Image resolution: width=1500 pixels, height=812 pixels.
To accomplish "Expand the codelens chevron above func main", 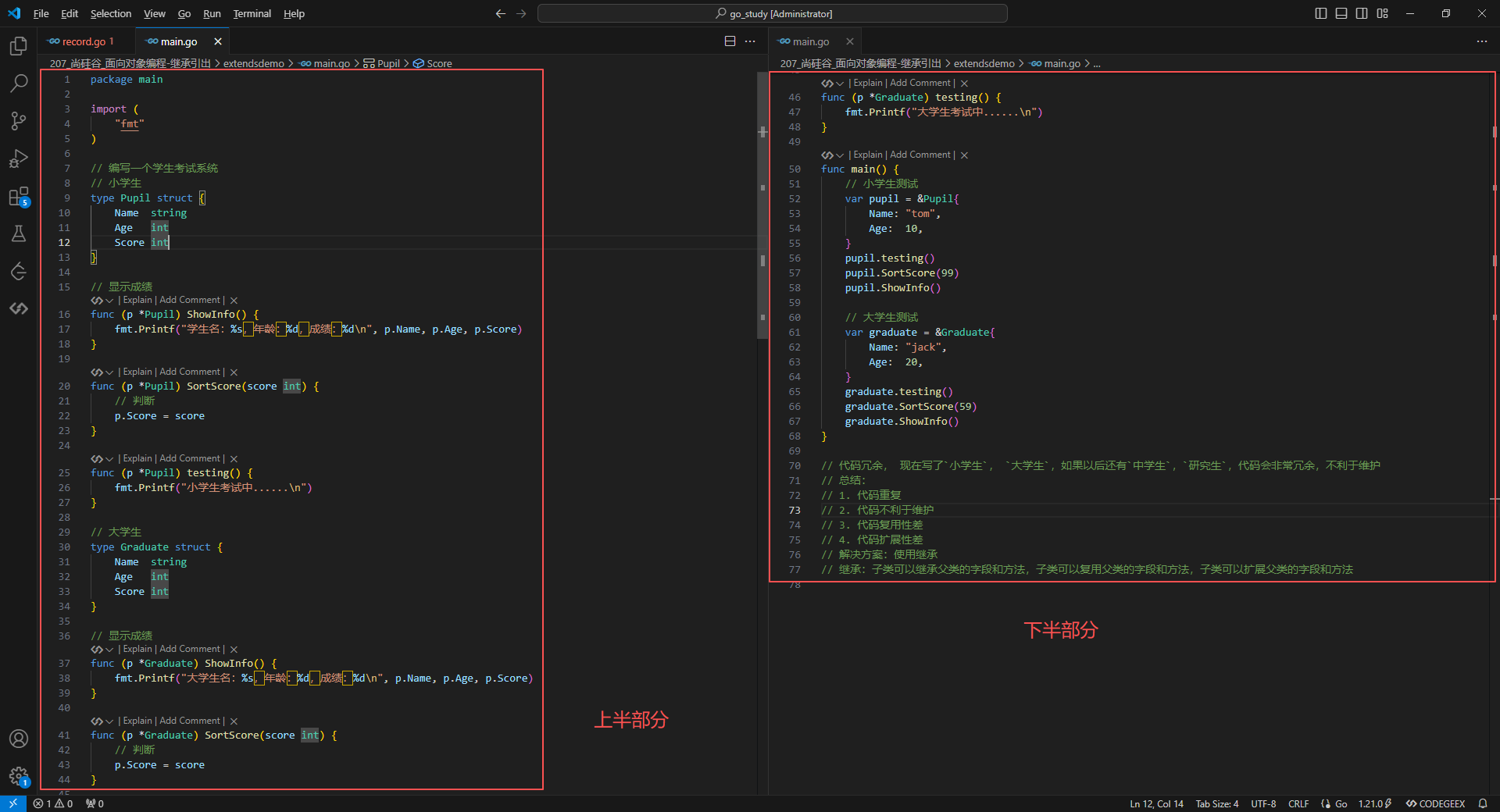I will [840, 155].
